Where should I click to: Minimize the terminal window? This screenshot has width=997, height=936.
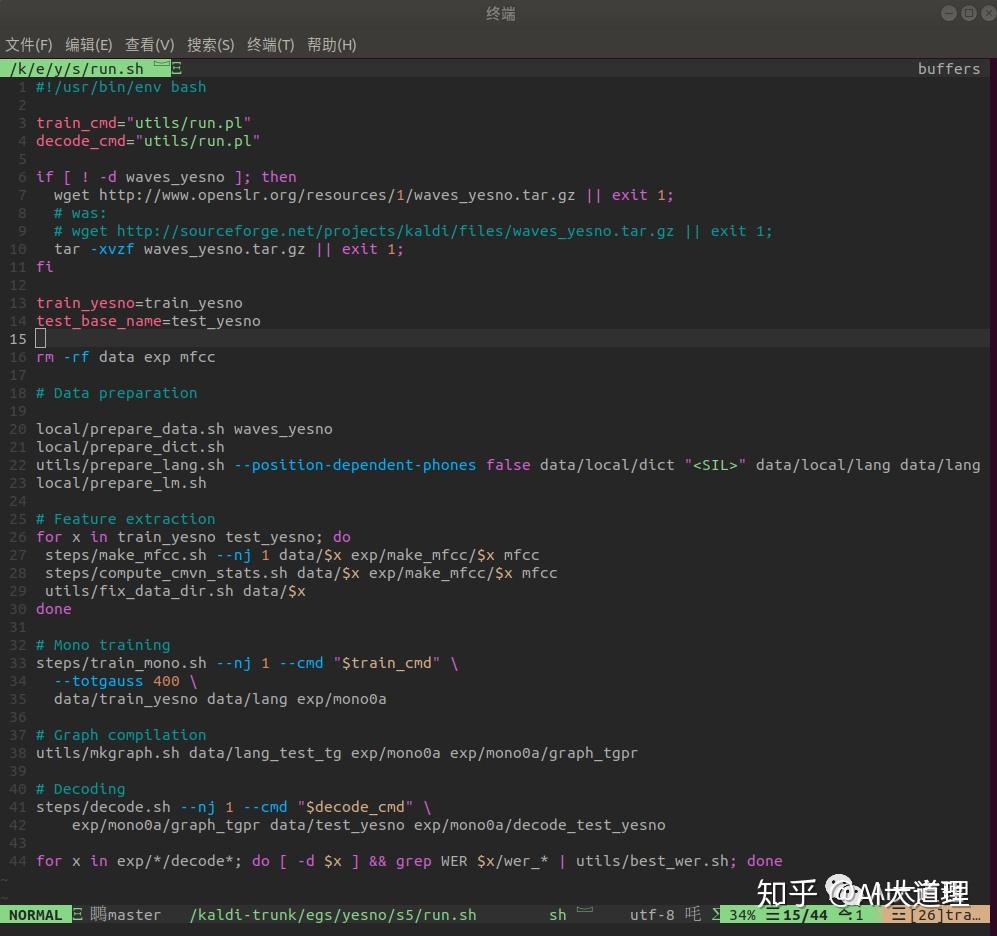[949, 13]
